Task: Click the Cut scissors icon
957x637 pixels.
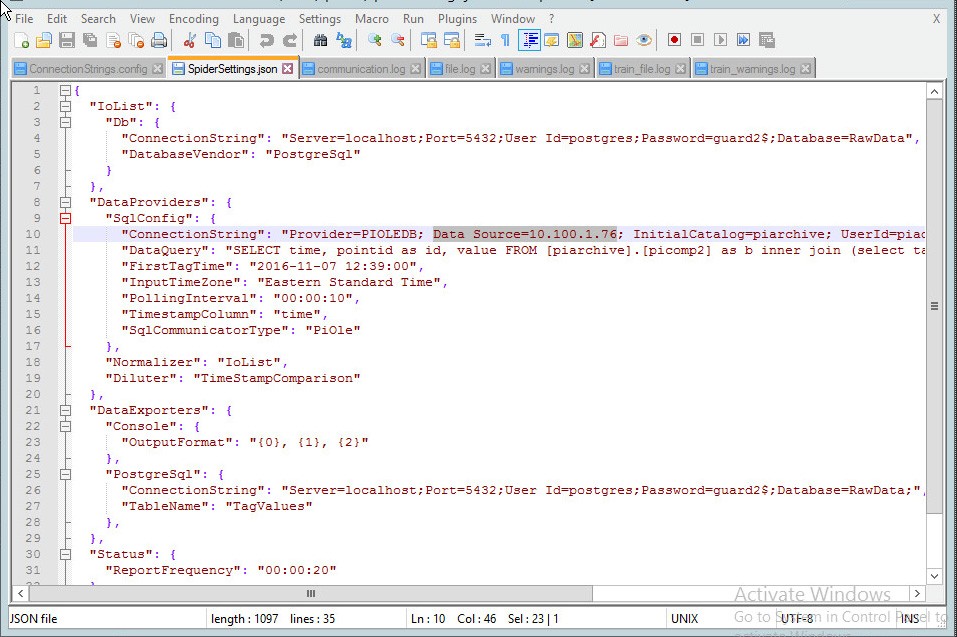Action: 189,40
